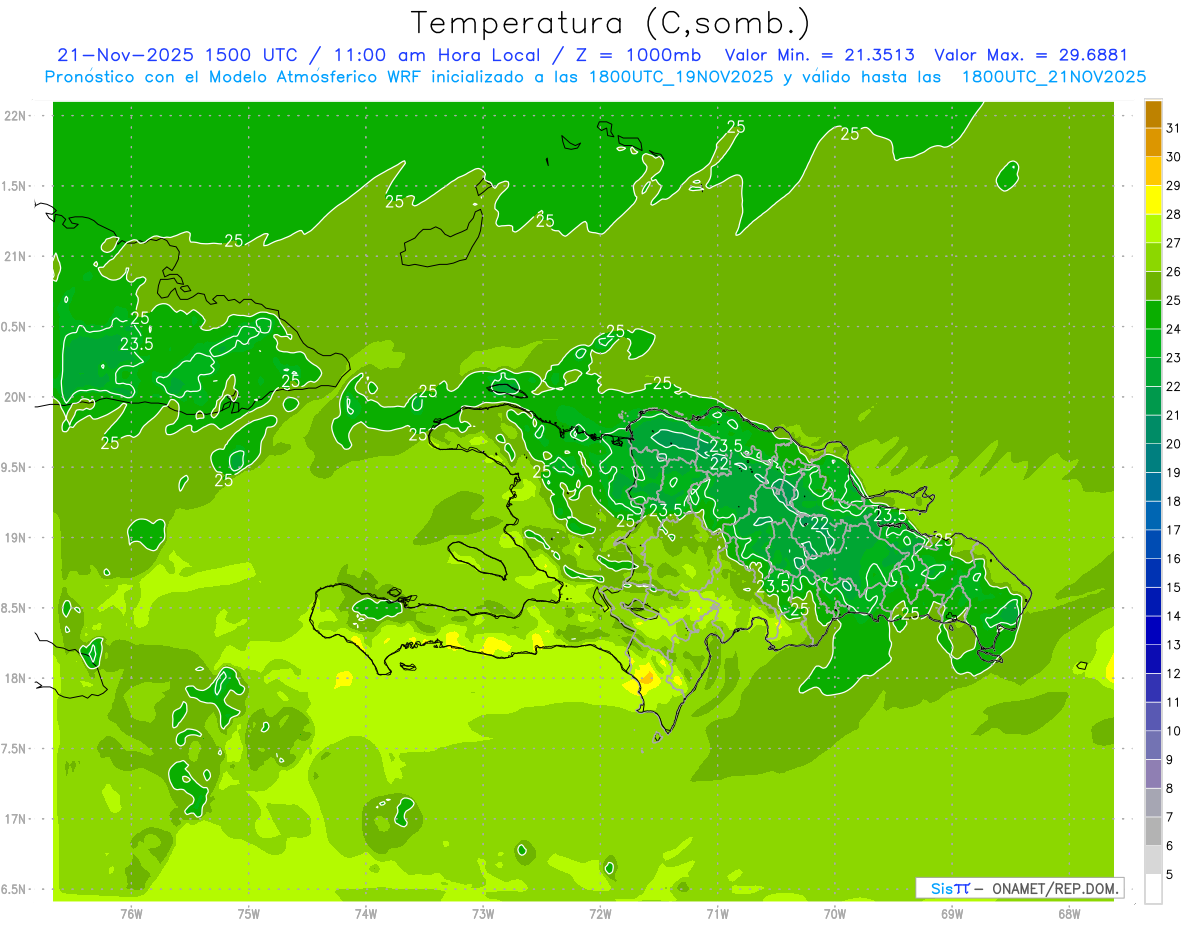Click the 75W longitude axis label
The width and height of the screenshot is (1200, 927).
click(x=249, y=914)
